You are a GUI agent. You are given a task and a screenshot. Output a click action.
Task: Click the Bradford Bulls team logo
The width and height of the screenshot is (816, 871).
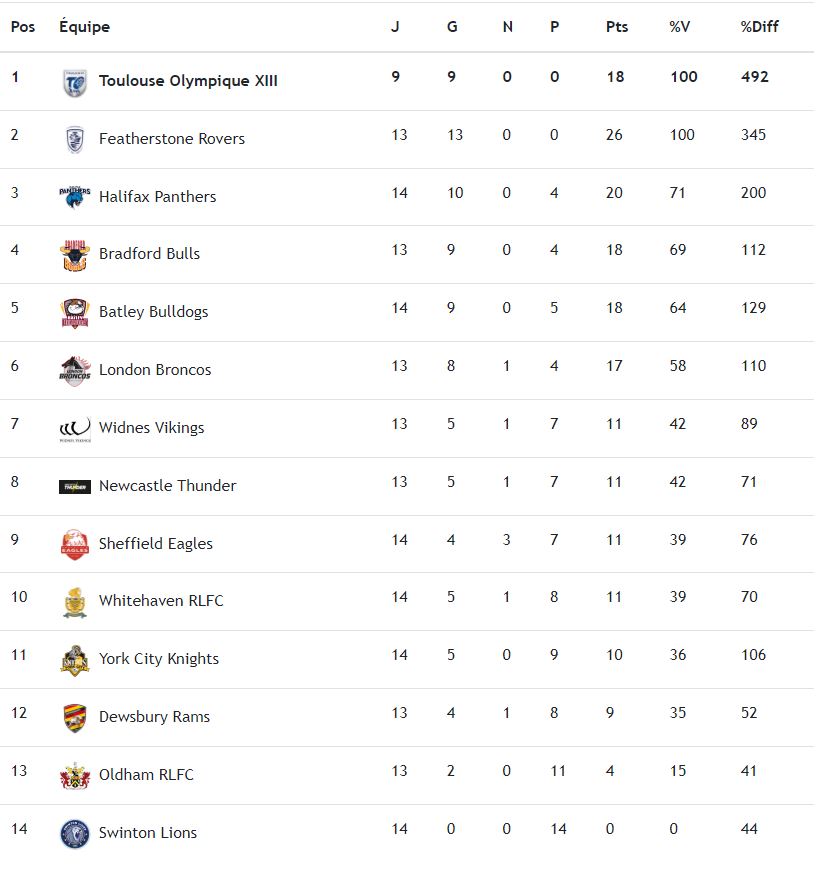[75, 255]
